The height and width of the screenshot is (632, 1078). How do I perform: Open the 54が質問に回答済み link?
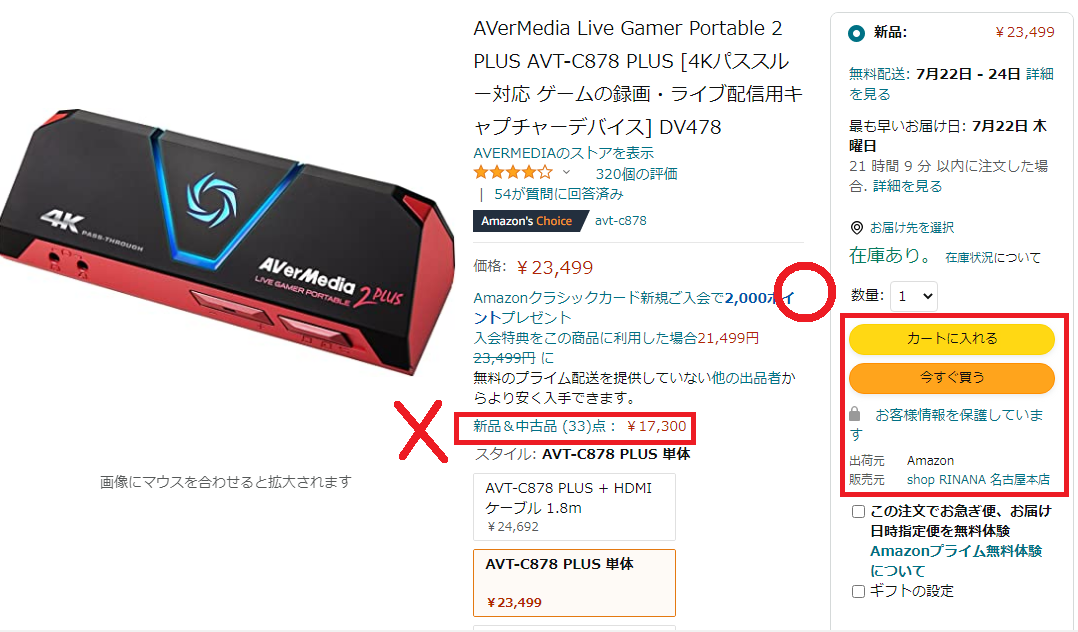[559, 195]
